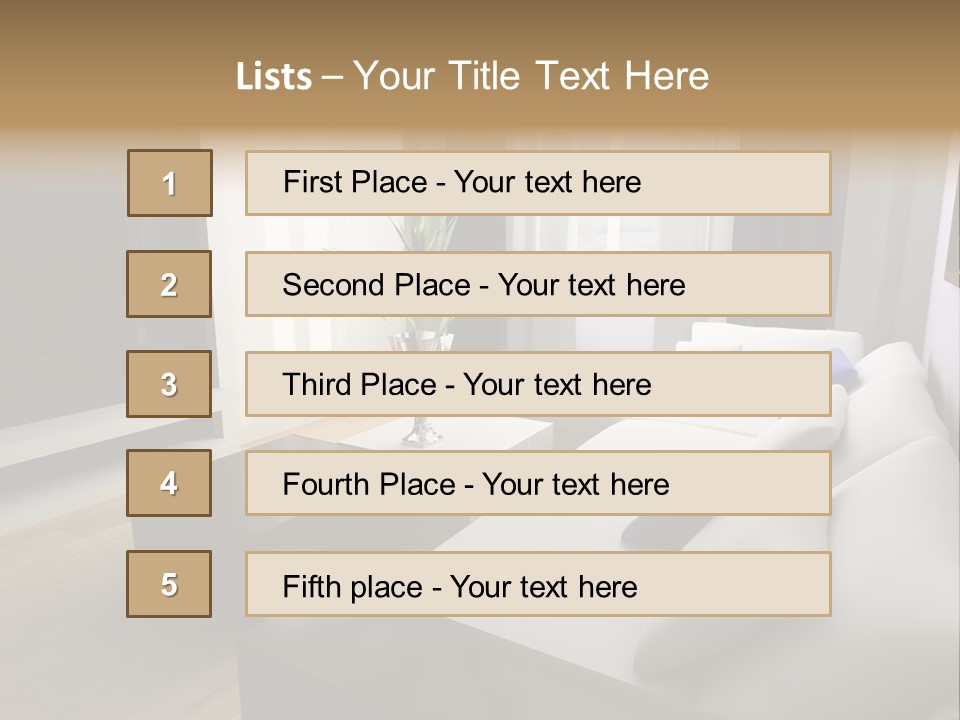Select the Fifth place text box
Screen dimensions: 960x720
538,585
